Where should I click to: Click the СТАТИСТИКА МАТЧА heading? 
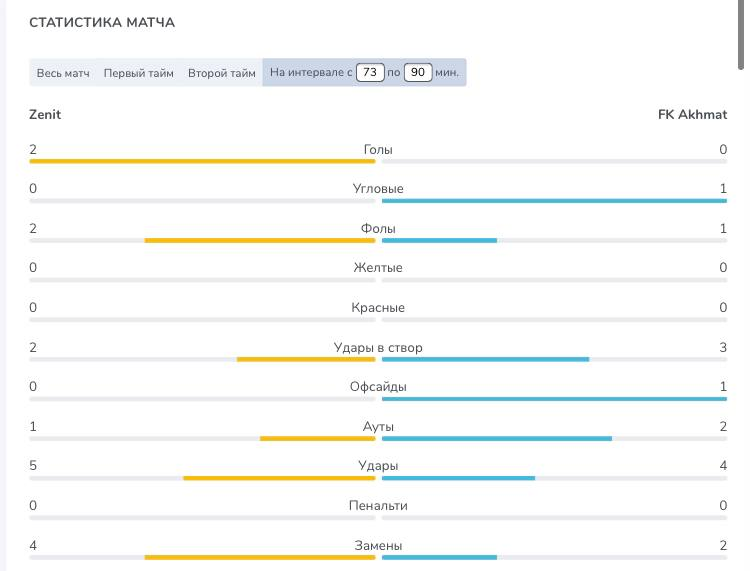click(x=102, y=22)
